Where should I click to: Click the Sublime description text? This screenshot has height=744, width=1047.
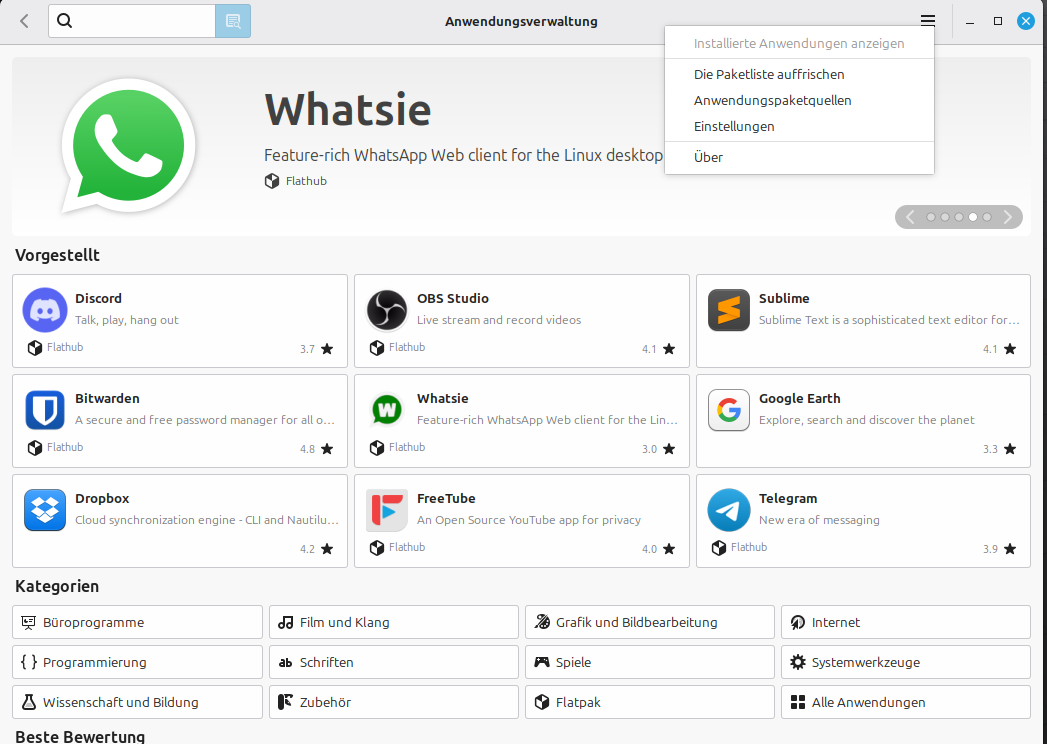tap(889, 320)
